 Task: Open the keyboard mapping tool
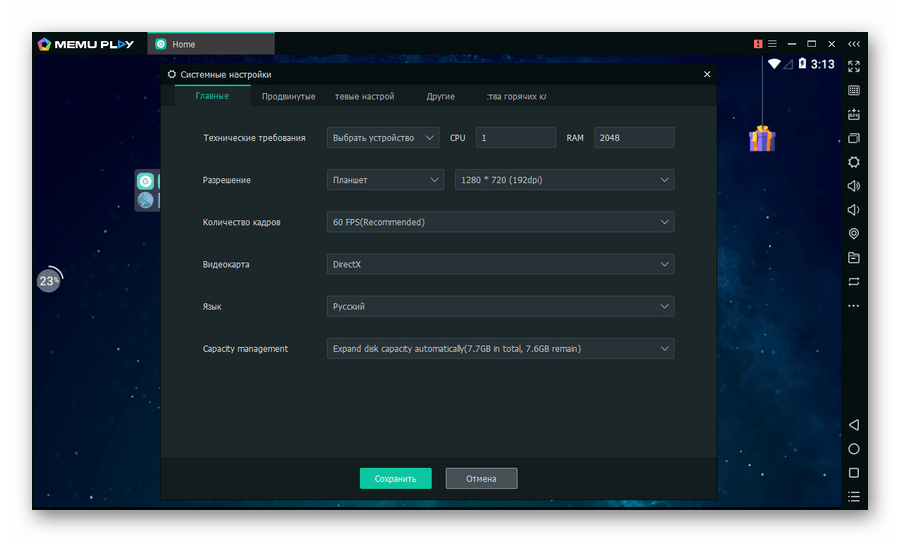point(854,91)
